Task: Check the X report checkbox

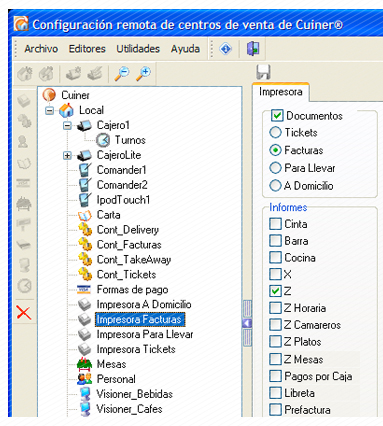Action: click(x=275, y=274)
